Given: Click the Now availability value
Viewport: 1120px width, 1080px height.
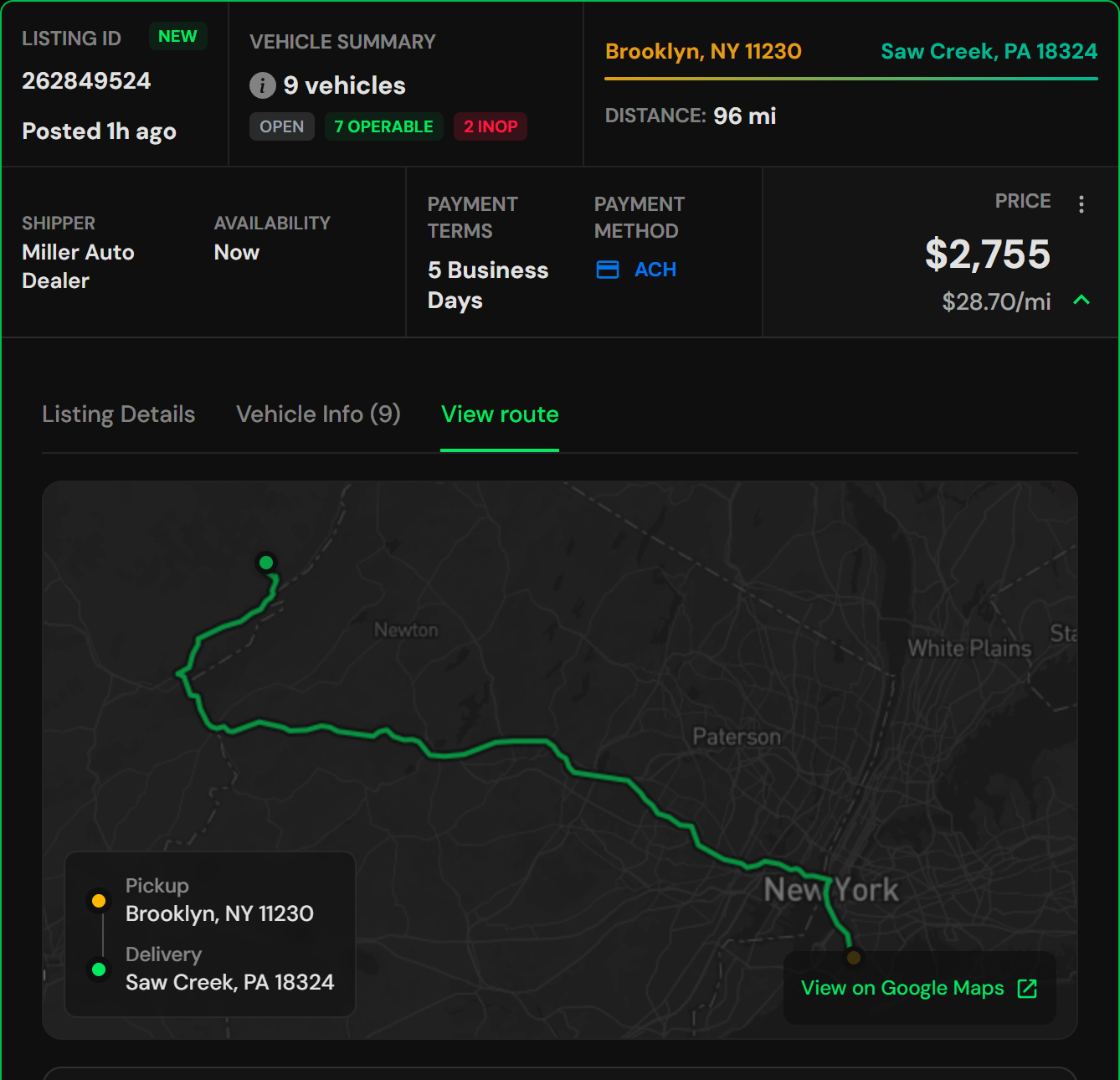Looking at the screenshot, I should coord(237,252).
